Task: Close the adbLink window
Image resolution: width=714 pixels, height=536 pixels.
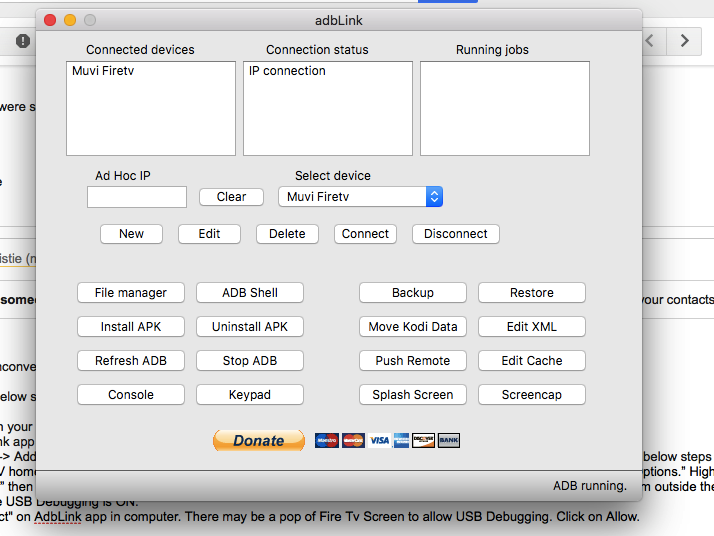Action: (x=50, y=20)
